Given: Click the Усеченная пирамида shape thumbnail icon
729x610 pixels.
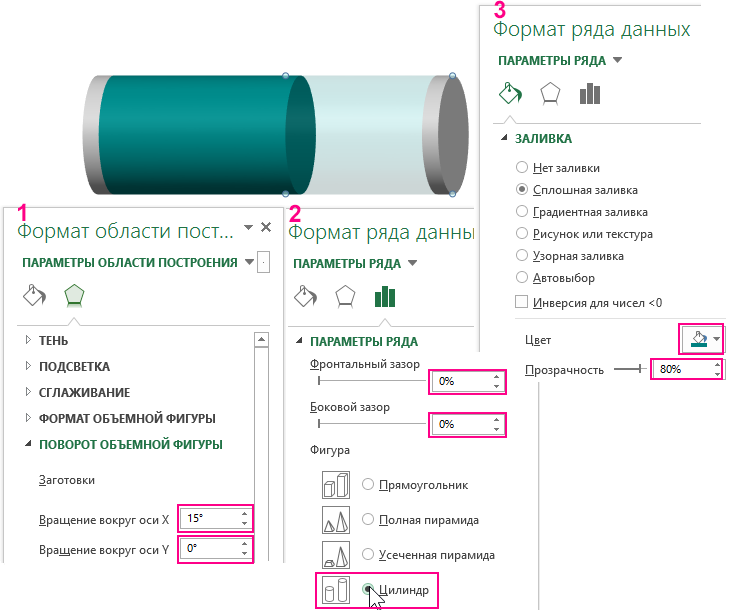Looking at the screenshot, I should (x=336, y=554).
